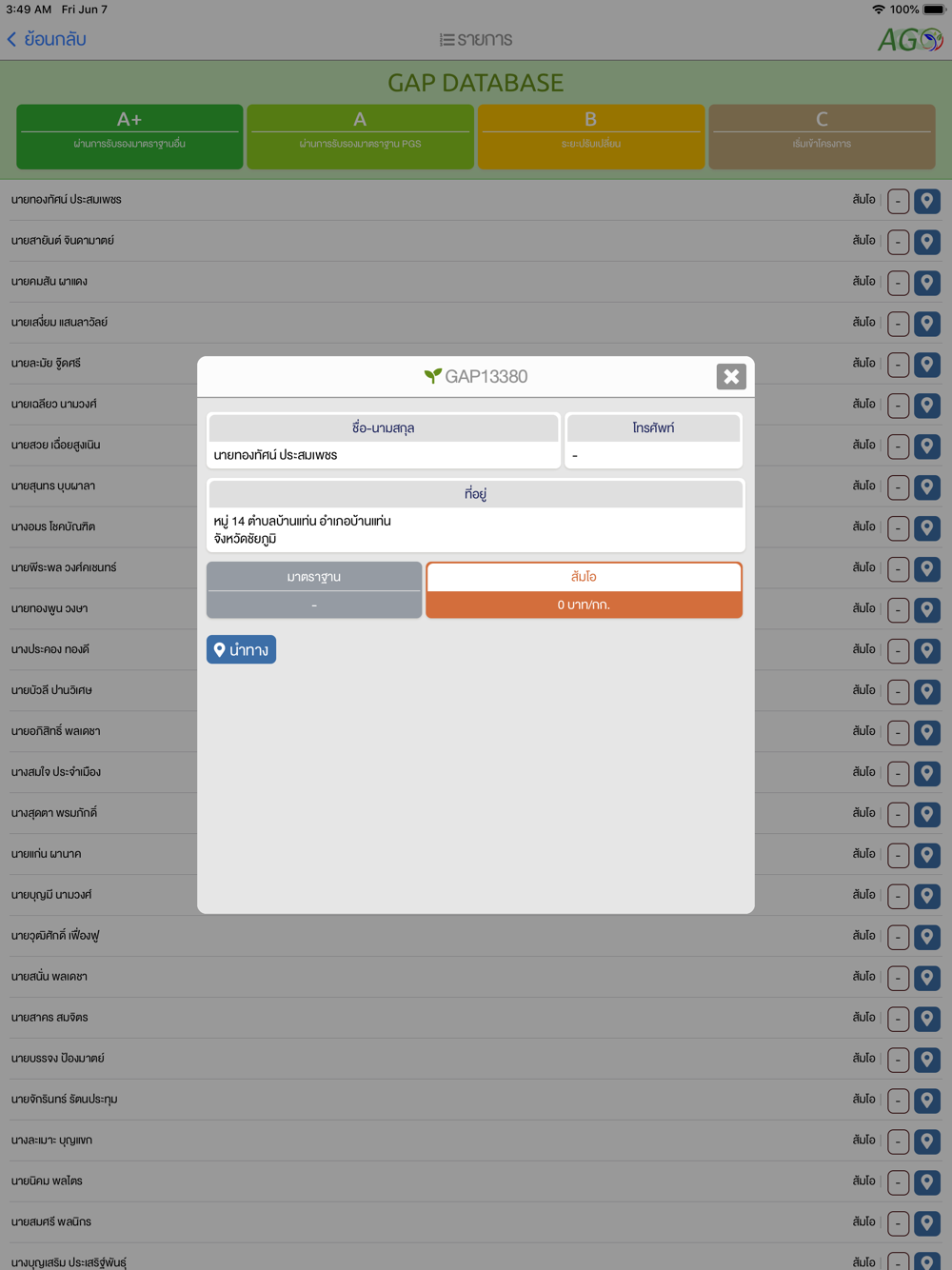Image resolution: width=952 pixels, height=1270 pixels.
Task: Select the A+ category tab
Action: [x=129, y=137]
